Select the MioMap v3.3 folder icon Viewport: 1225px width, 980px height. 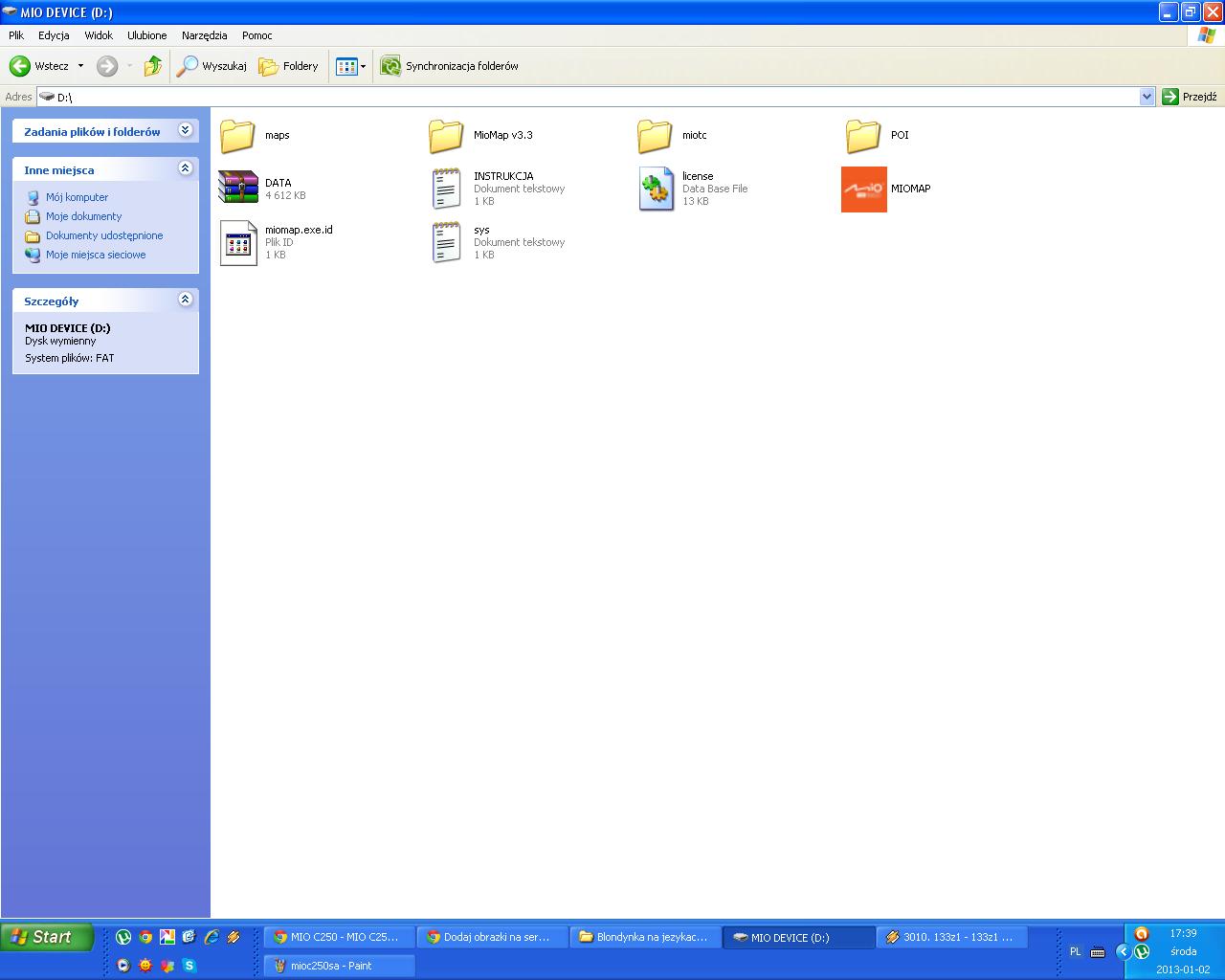[446, 136]
